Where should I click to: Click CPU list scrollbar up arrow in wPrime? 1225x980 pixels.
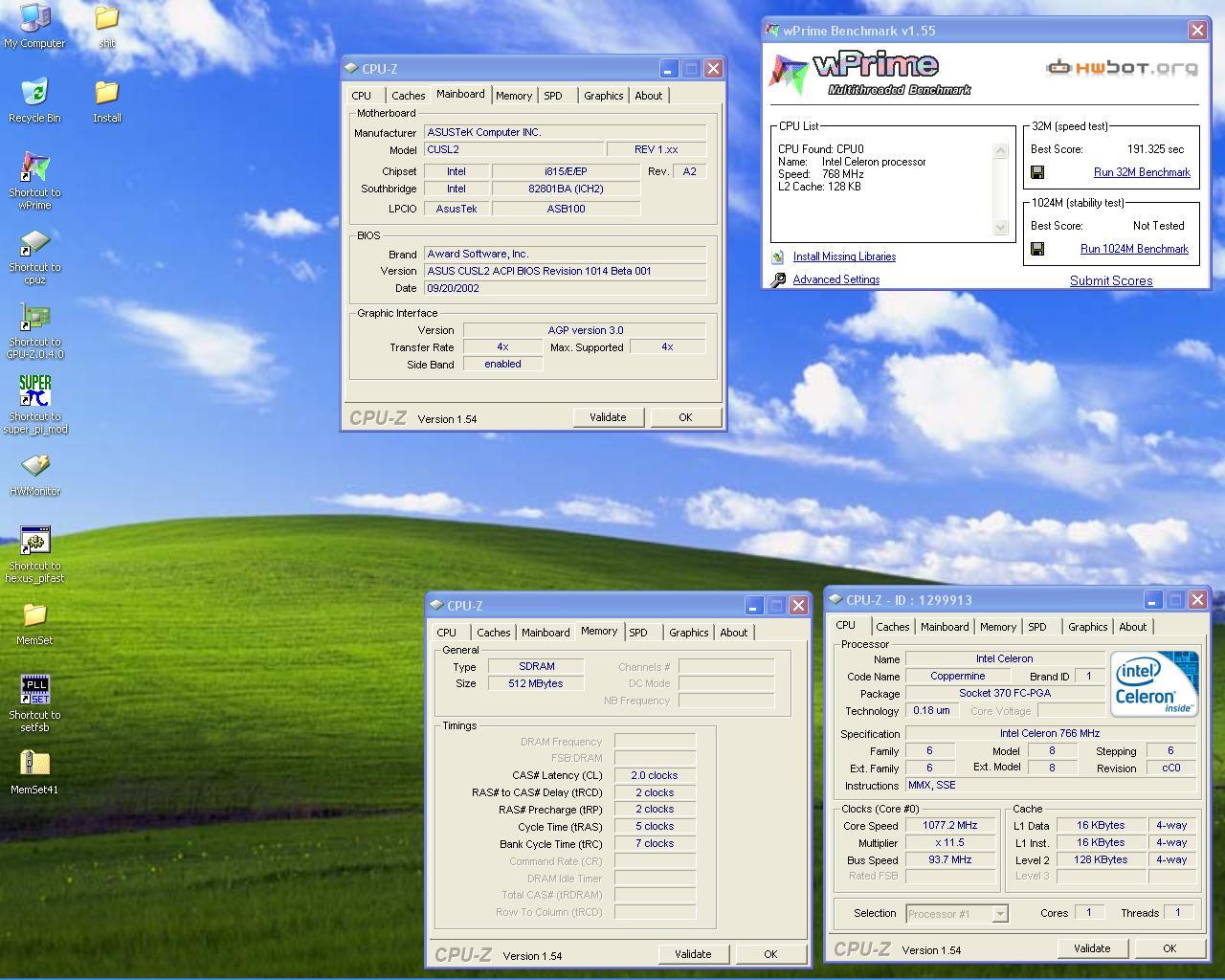(x=1001, y=150)
